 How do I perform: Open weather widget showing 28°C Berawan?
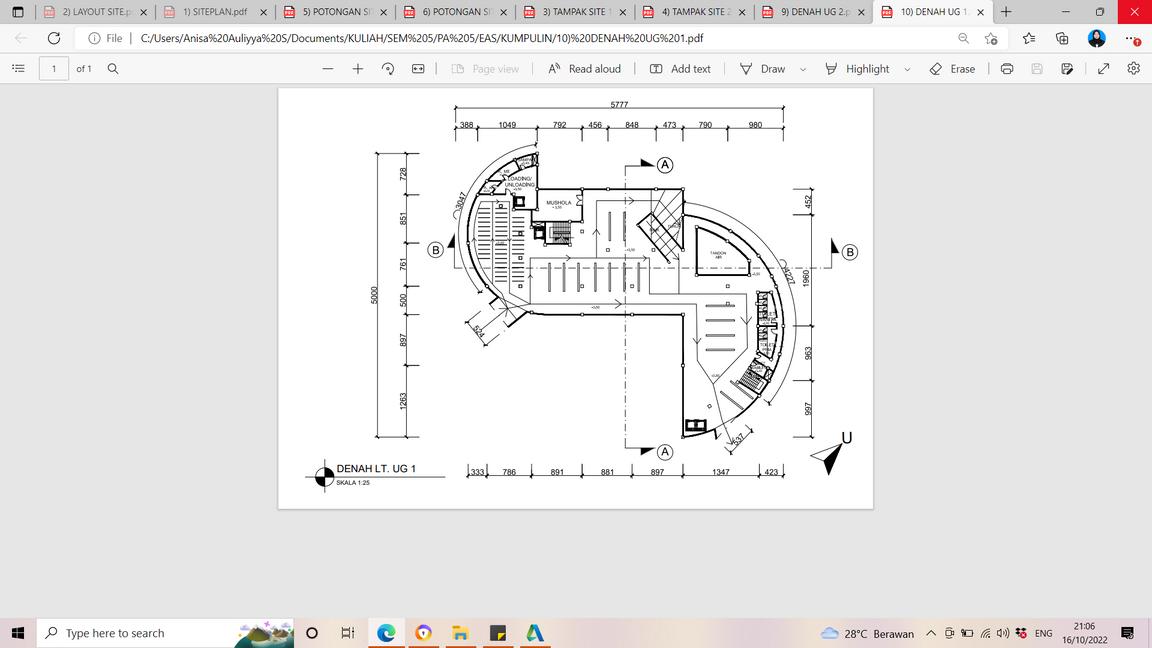tap(868, 633)
